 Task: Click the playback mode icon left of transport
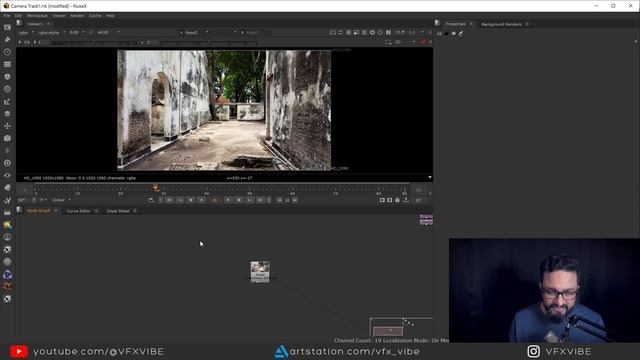coord(151,200)
